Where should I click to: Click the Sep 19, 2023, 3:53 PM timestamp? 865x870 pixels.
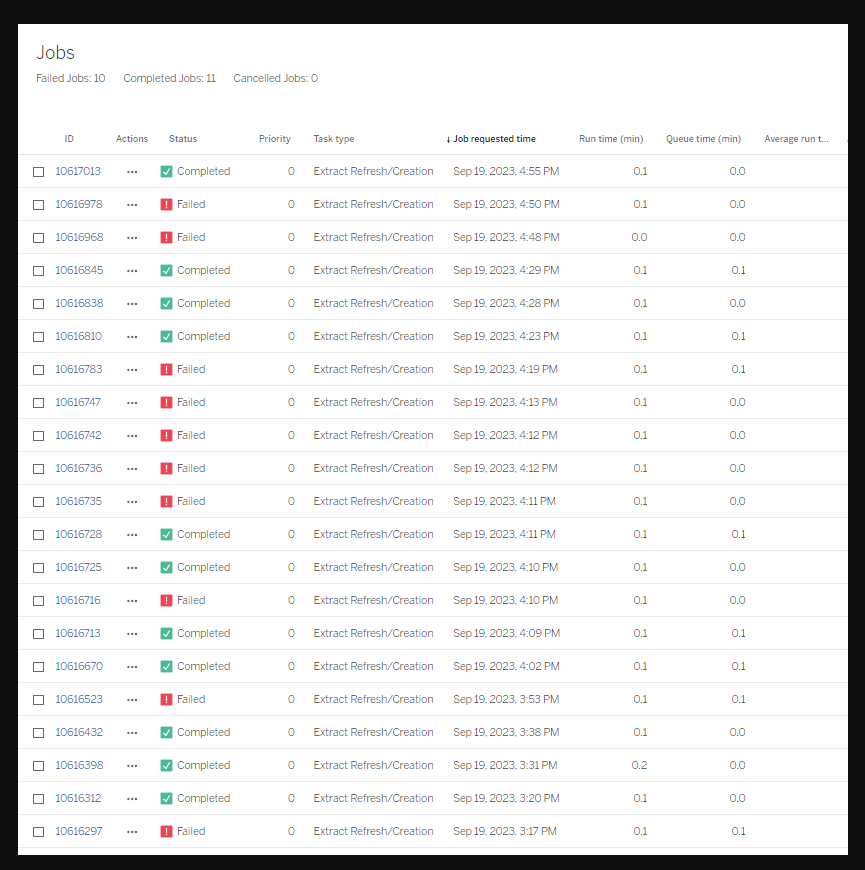[506, 700]
